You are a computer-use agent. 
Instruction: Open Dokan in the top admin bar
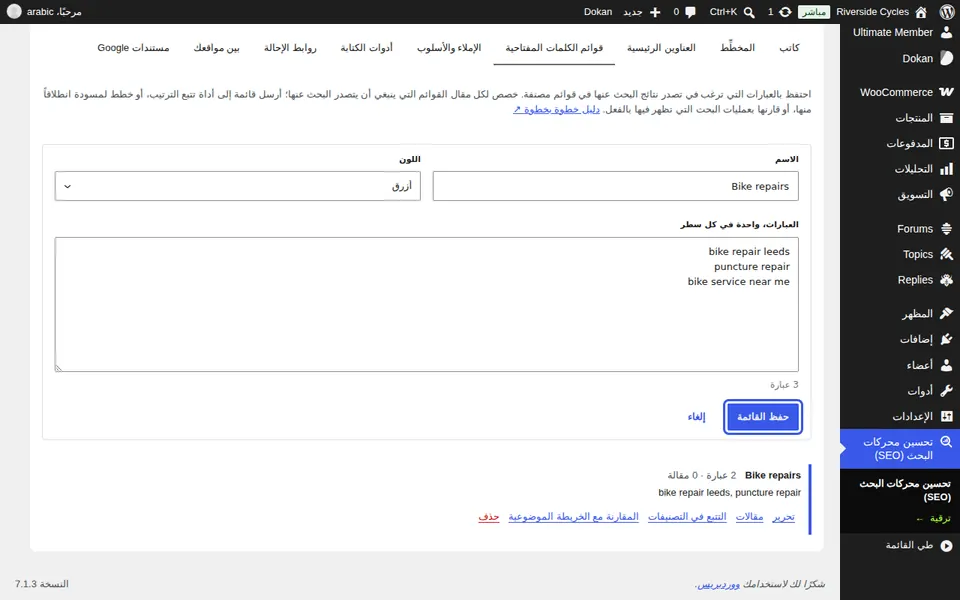click(x=598, y=12)
